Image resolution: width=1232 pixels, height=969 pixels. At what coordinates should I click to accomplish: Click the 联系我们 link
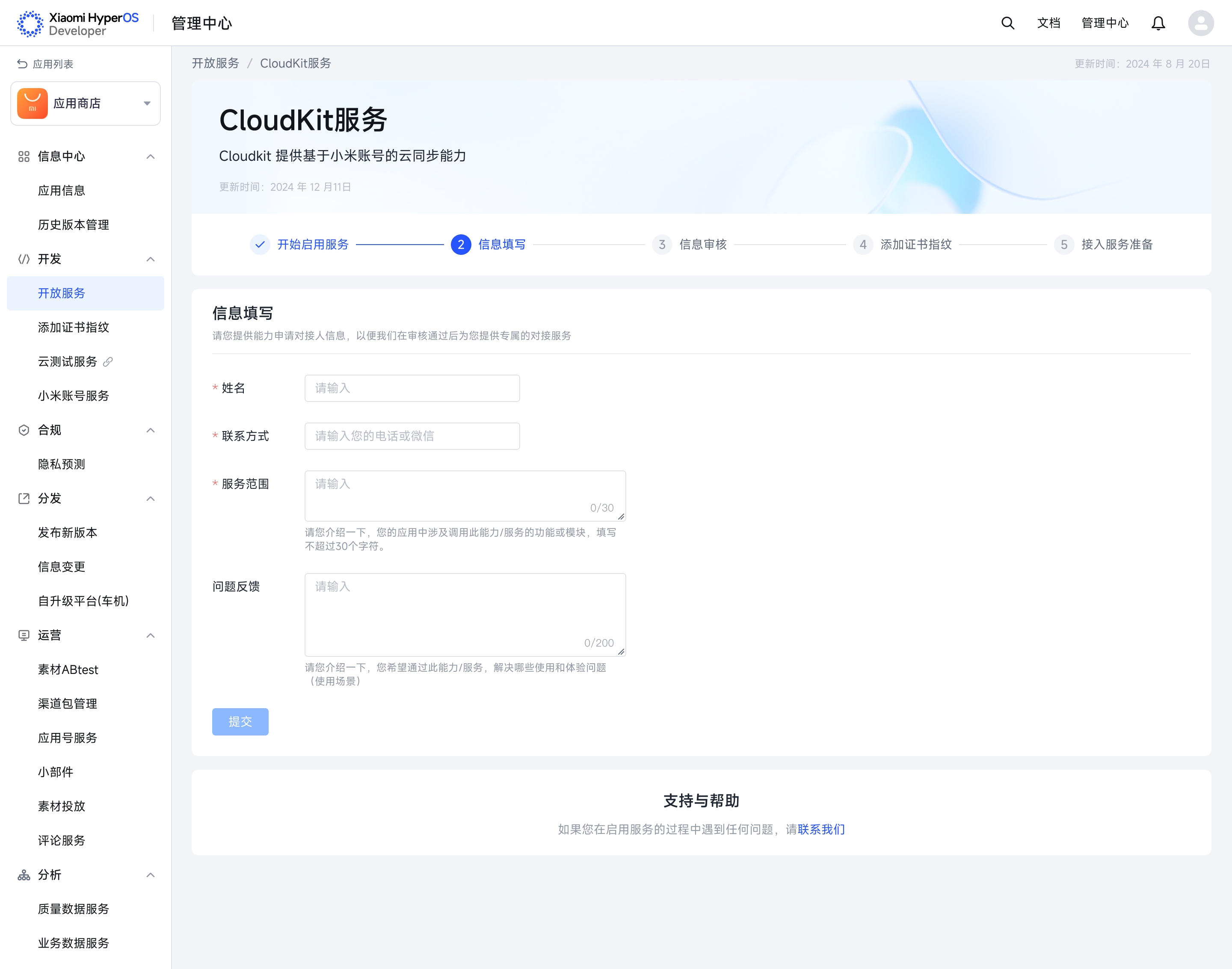(821, 830)
